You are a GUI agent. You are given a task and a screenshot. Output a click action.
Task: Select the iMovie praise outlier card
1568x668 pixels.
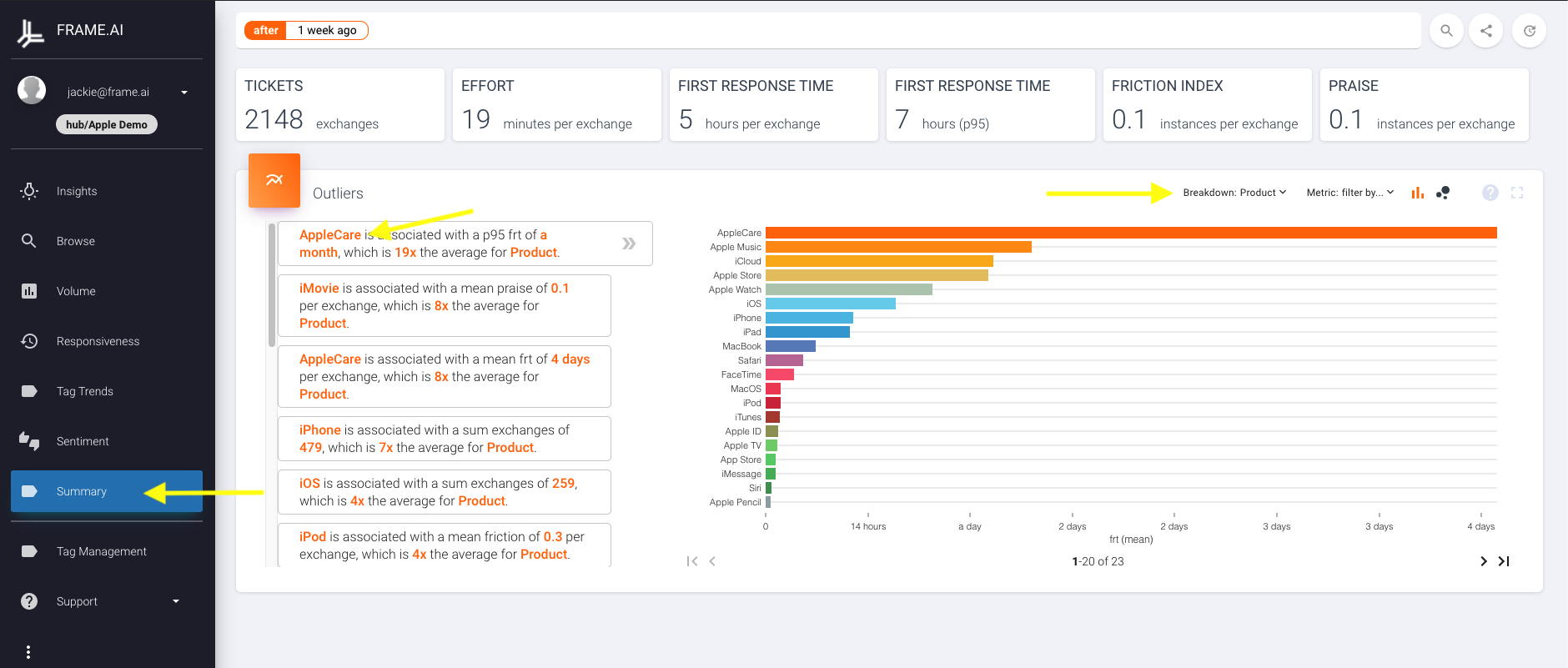click(445, 305)
